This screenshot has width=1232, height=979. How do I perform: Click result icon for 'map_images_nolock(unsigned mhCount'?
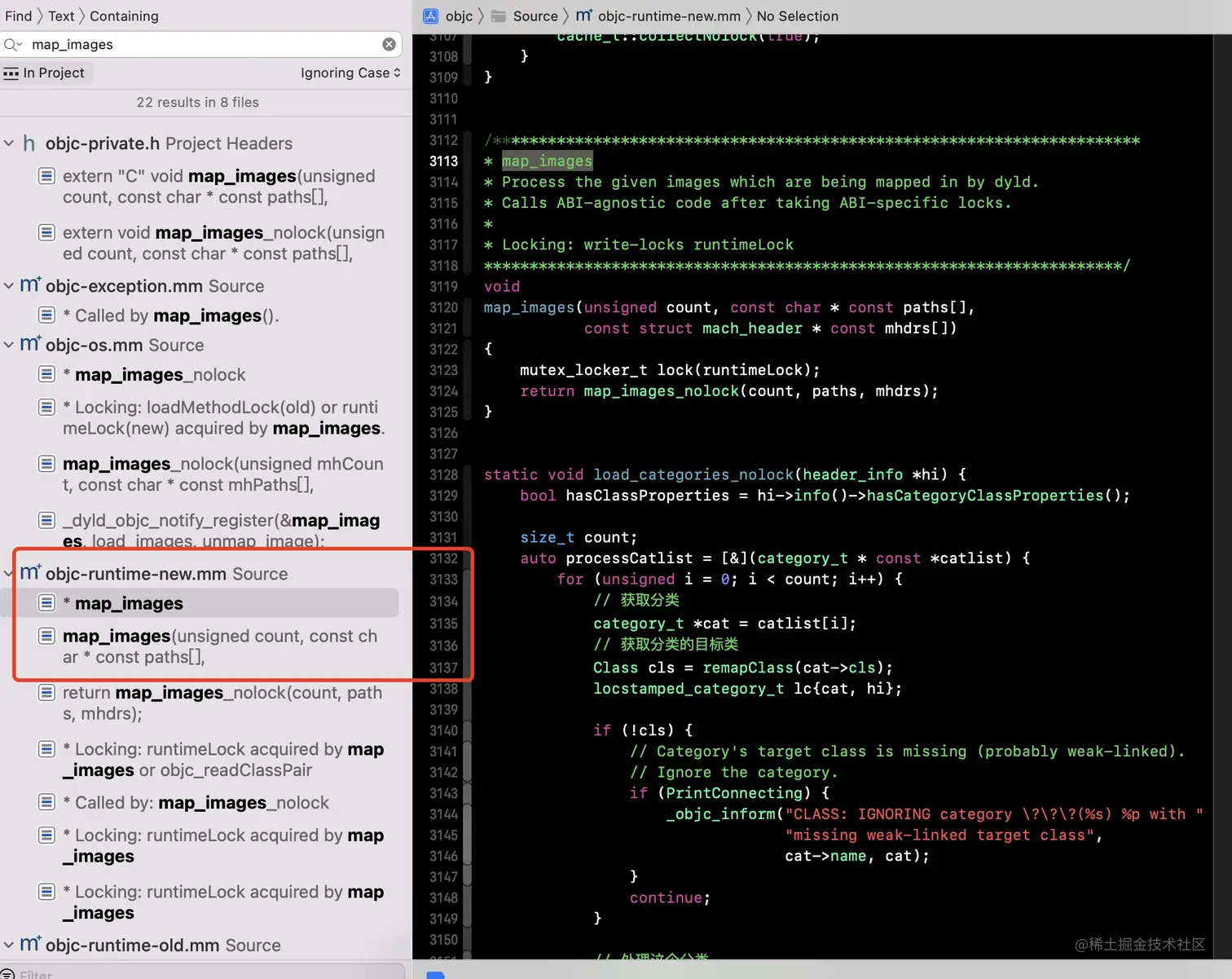pyautogui.click(x=47, y=464)
